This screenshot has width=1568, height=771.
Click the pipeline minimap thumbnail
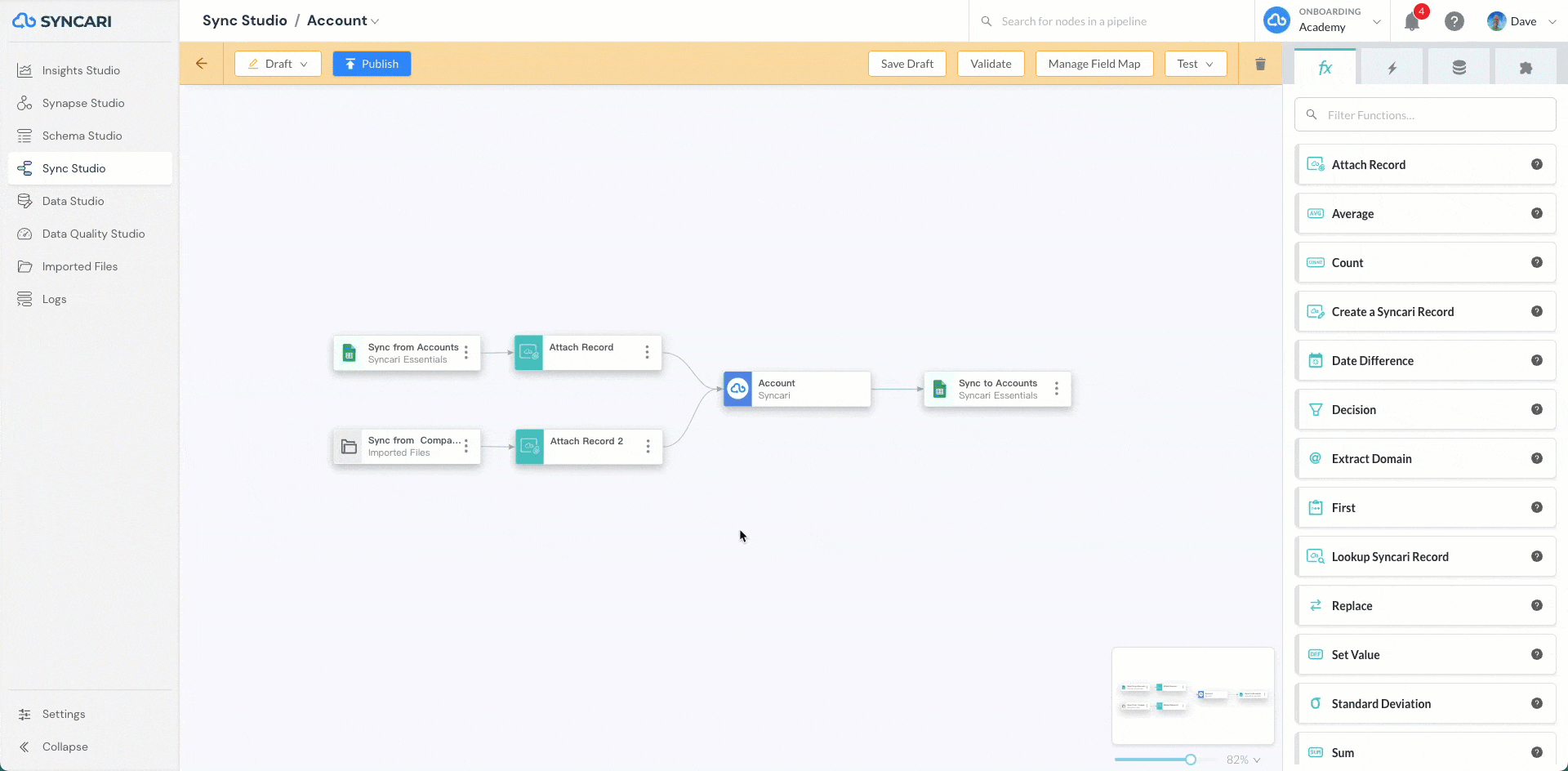1193,696
